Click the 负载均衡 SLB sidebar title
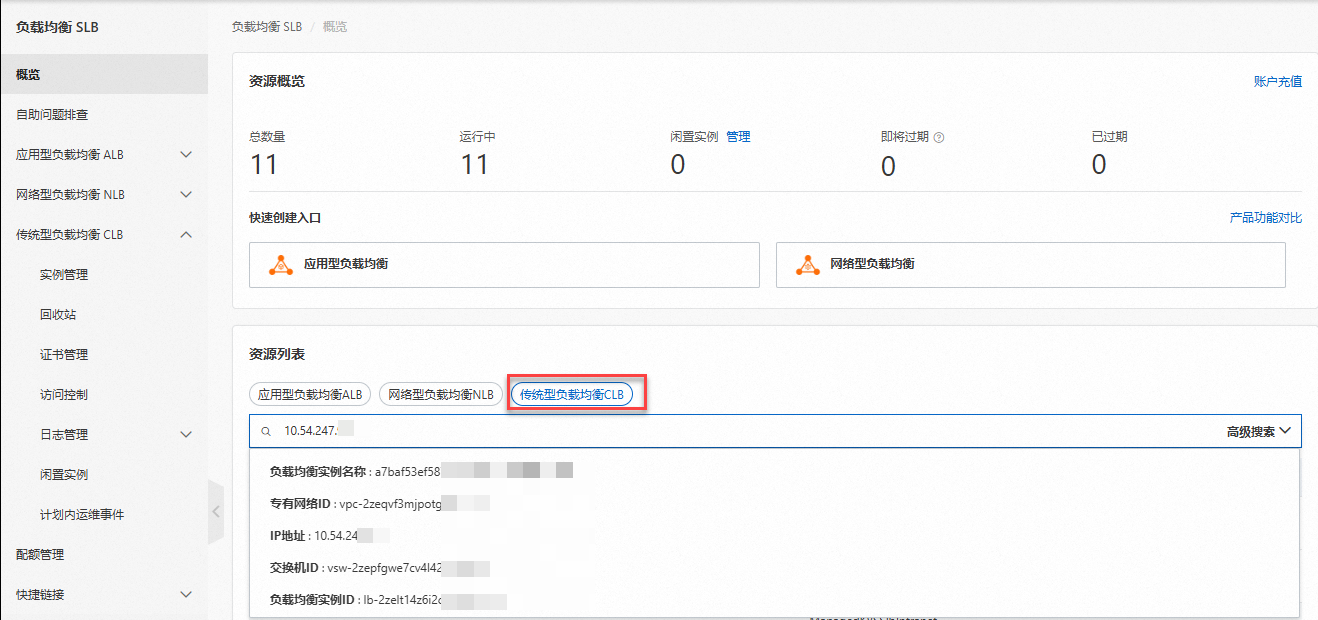The height and width of the screenshot is (620, 1318). [x=57, y=27]
